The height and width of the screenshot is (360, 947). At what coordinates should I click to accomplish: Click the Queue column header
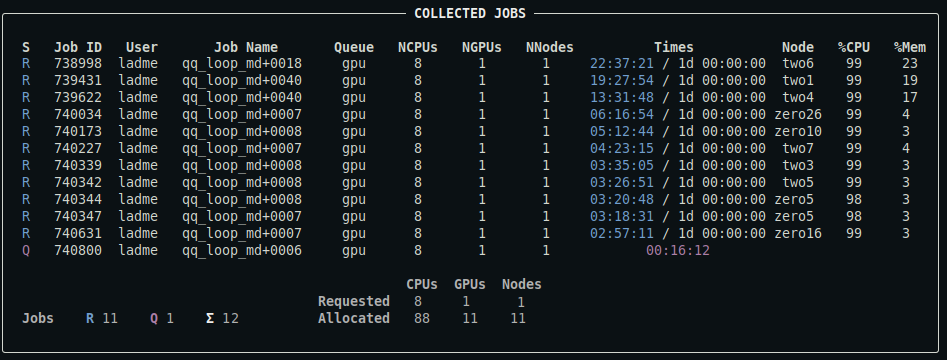(x=354, y=47)
